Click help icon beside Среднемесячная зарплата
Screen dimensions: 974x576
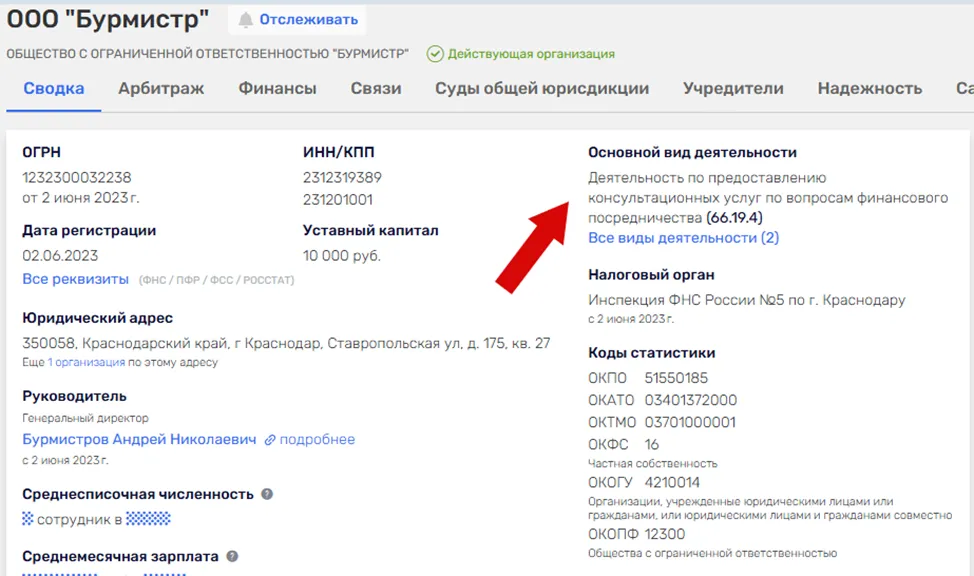point(232,556)
